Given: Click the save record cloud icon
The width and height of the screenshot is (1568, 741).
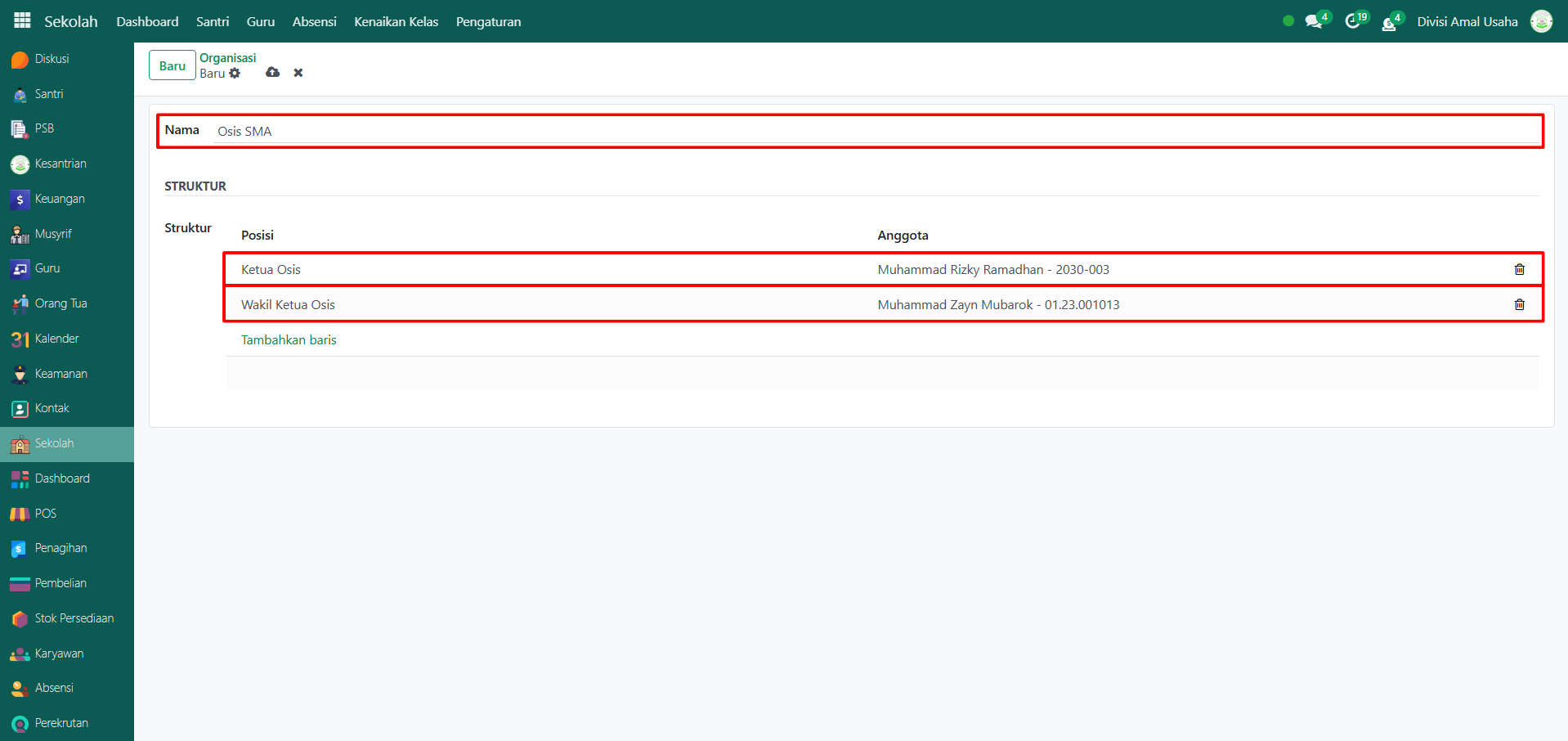Looking at the screenshot, I should point(273,73).
